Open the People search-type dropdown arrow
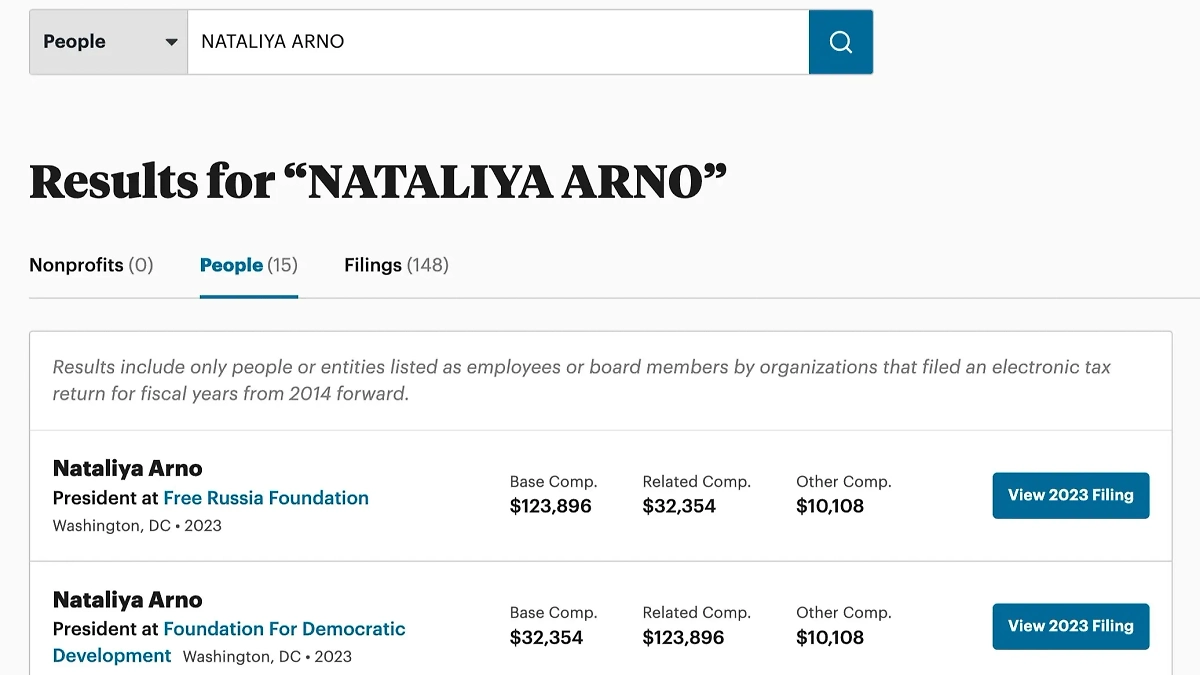The height and width of the screenshot is (675, 1200). [x=171, y=42]
